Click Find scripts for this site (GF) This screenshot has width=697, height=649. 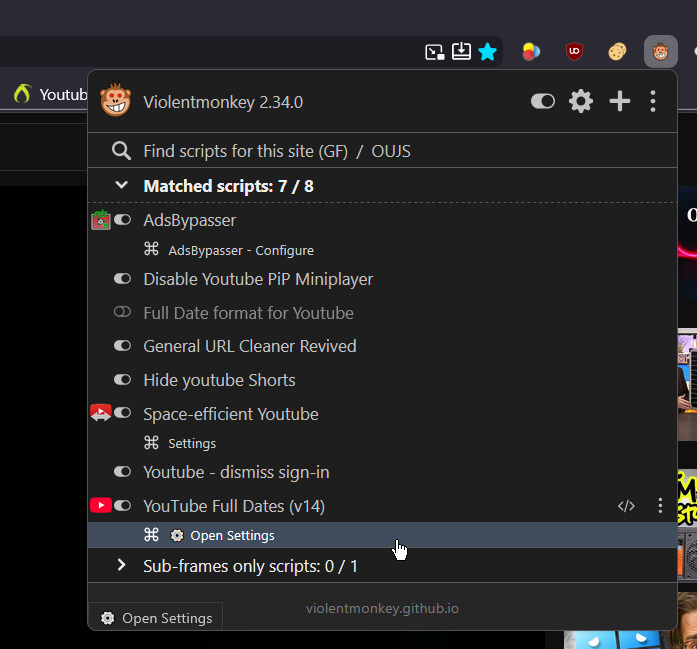(x=245, y=151)
